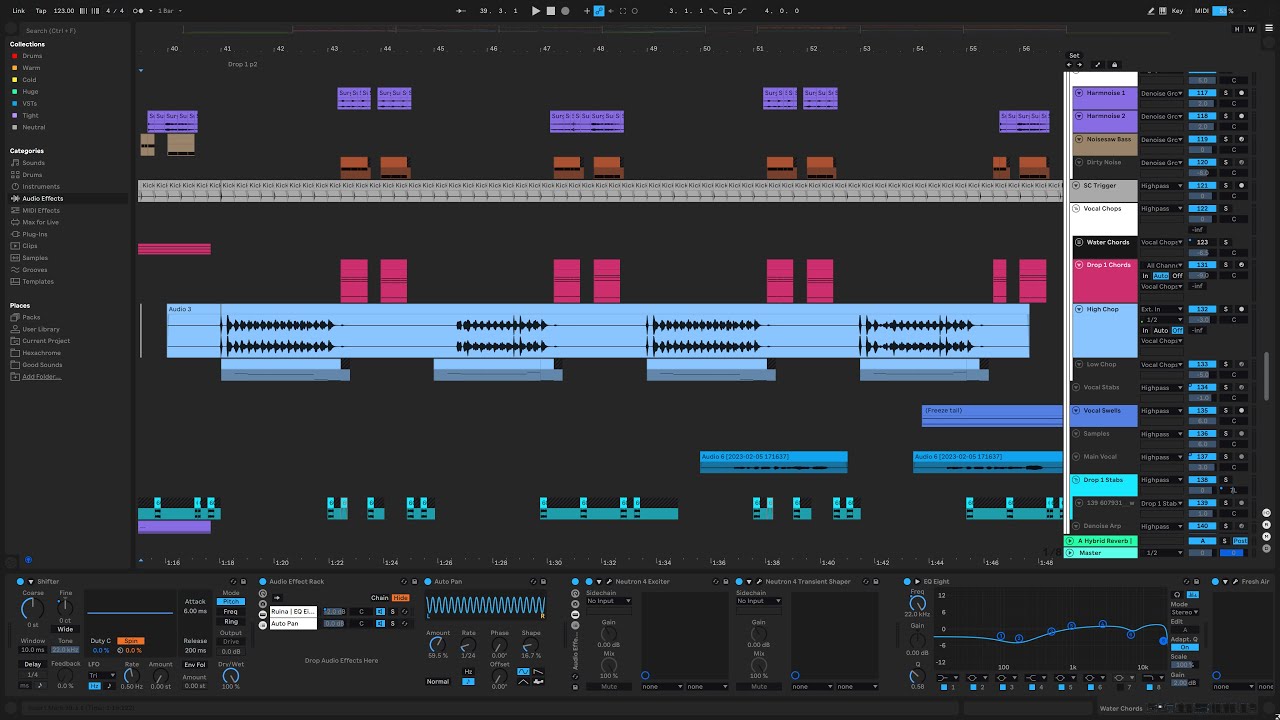Arm the Arrangement Record button

[565, 11]
